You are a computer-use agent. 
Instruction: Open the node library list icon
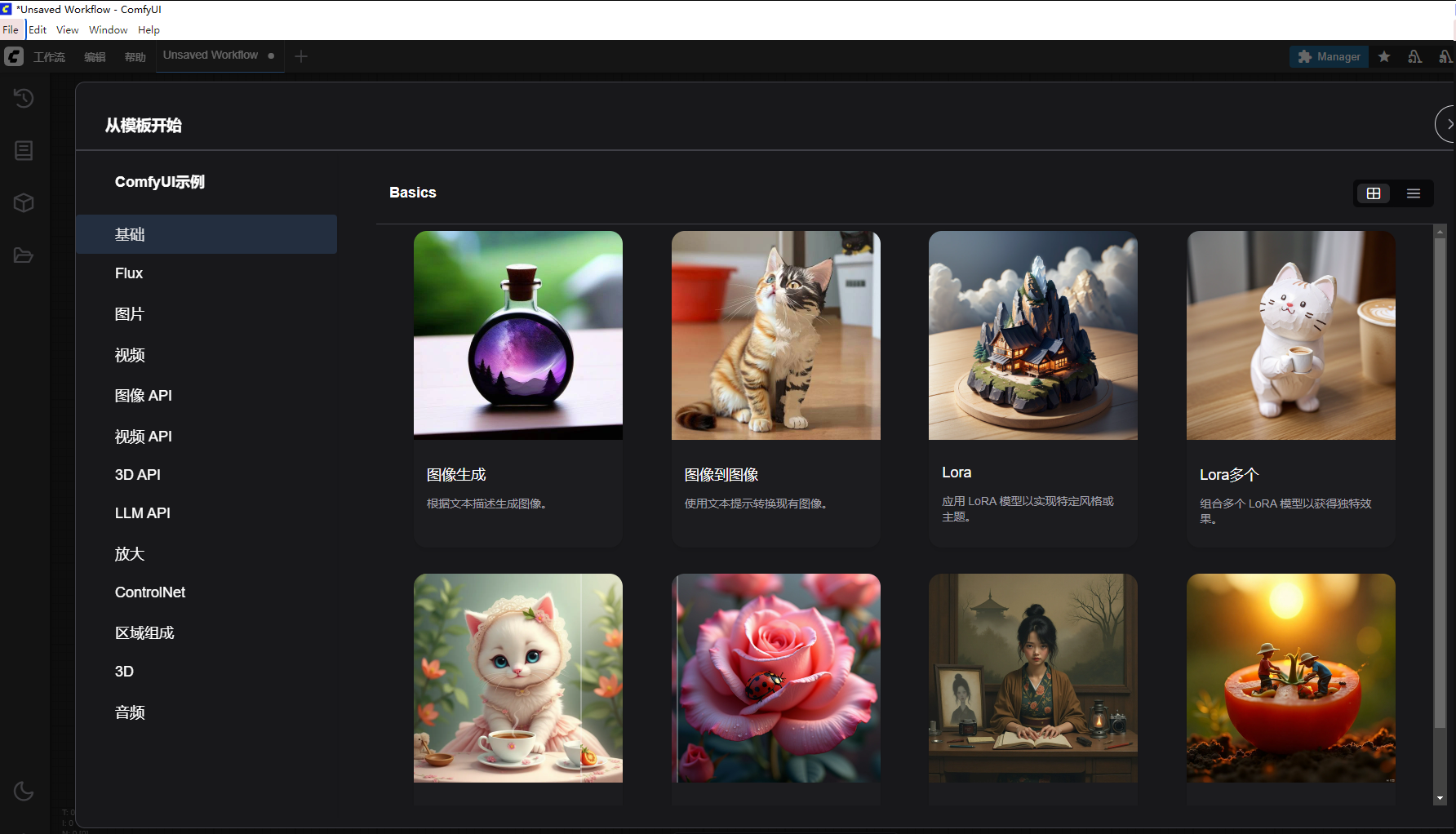[x=24, y=151]
